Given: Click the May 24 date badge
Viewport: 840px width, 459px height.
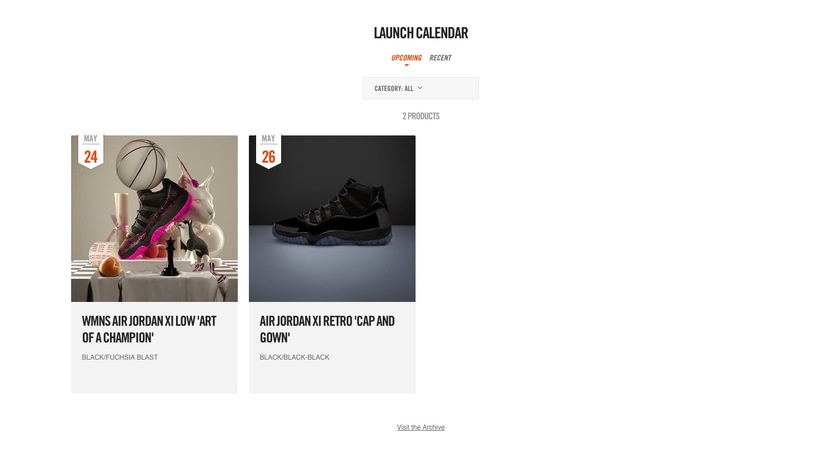Looking at the screenshot, I should coord(91,151).
